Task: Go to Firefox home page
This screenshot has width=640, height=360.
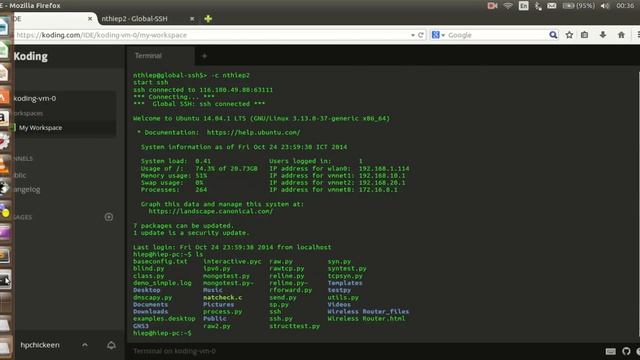Action: pos(621,35)
